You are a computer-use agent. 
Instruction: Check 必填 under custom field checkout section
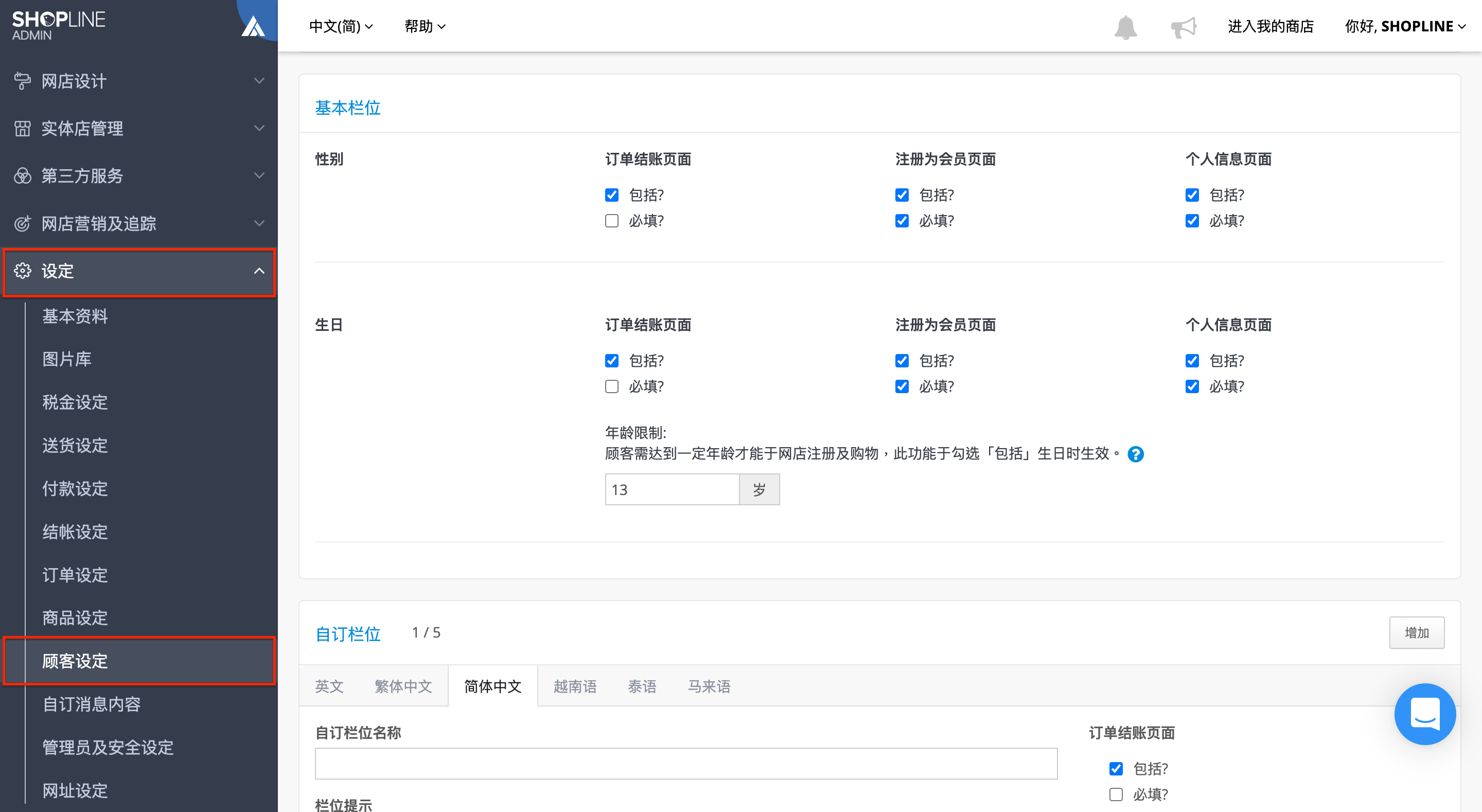tap(1116, 794)
